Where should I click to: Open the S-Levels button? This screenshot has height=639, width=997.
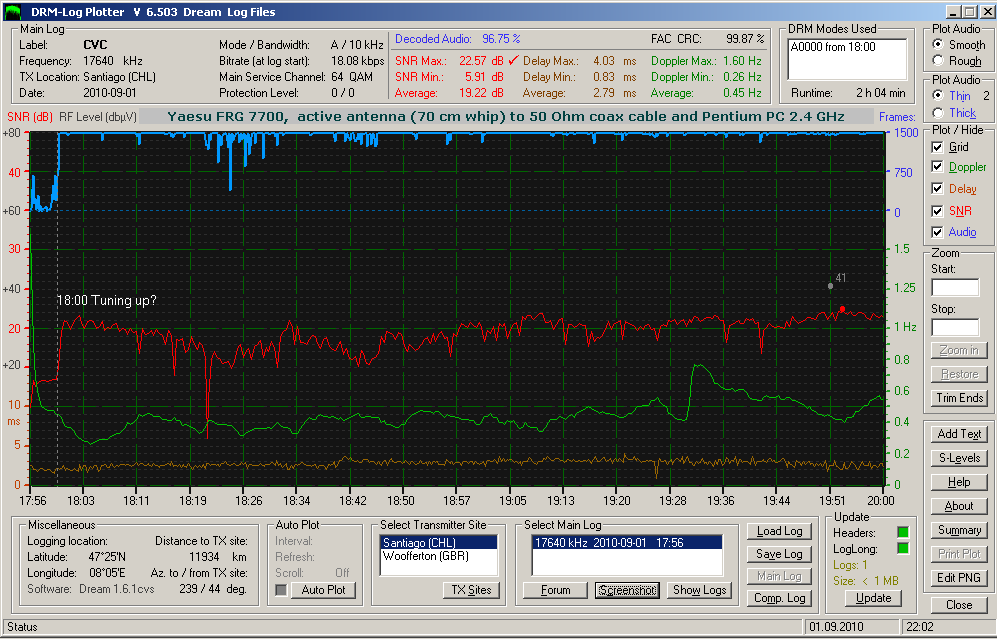959,458
